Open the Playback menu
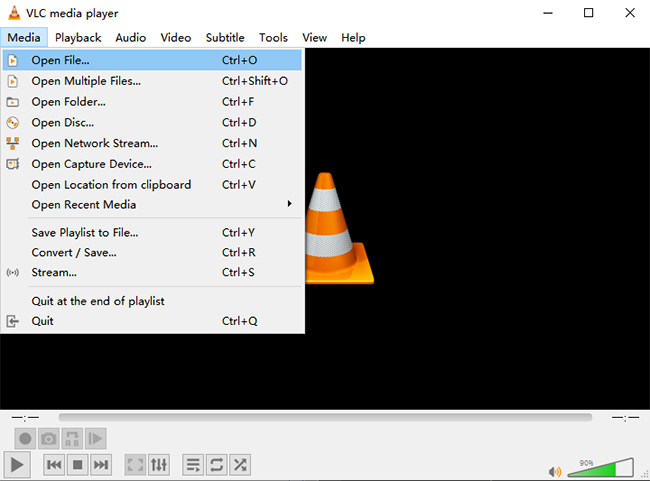The height and width of the screenshot is (481, 650). pos(78,38)
